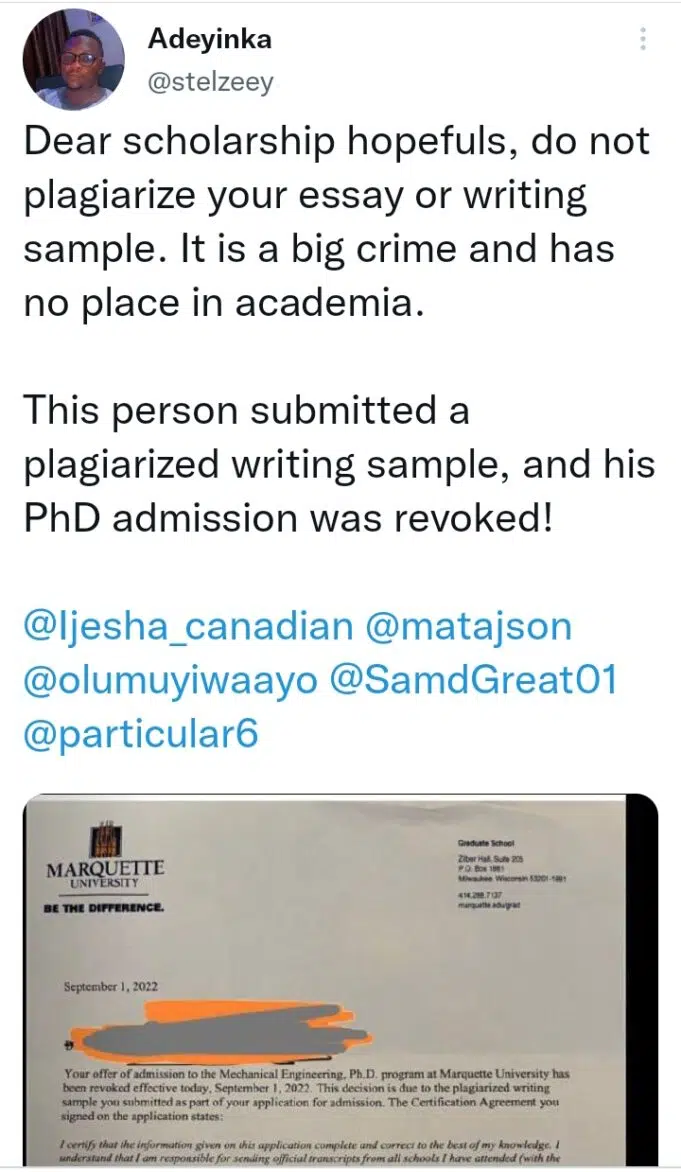The height and width of the screenshot is (1172, 681).
Task: Open the @Ijesha_canadian mention
Action: coord(187,627)
